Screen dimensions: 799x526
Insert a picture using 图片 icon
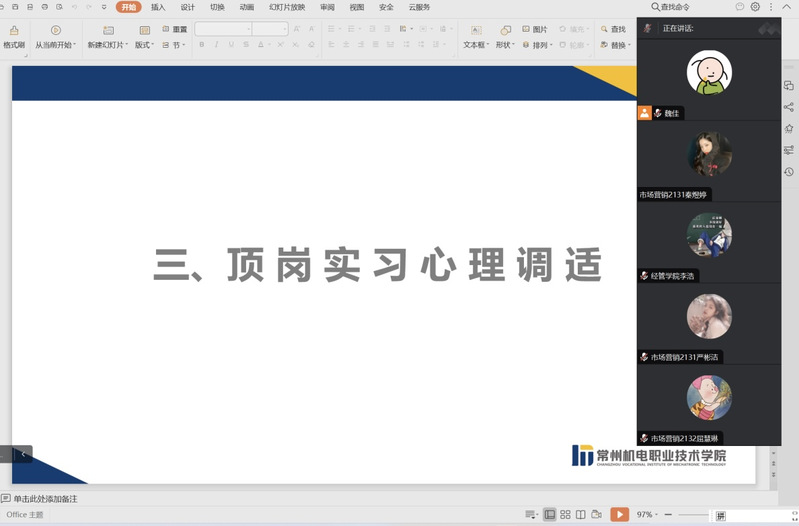(534, 30)
